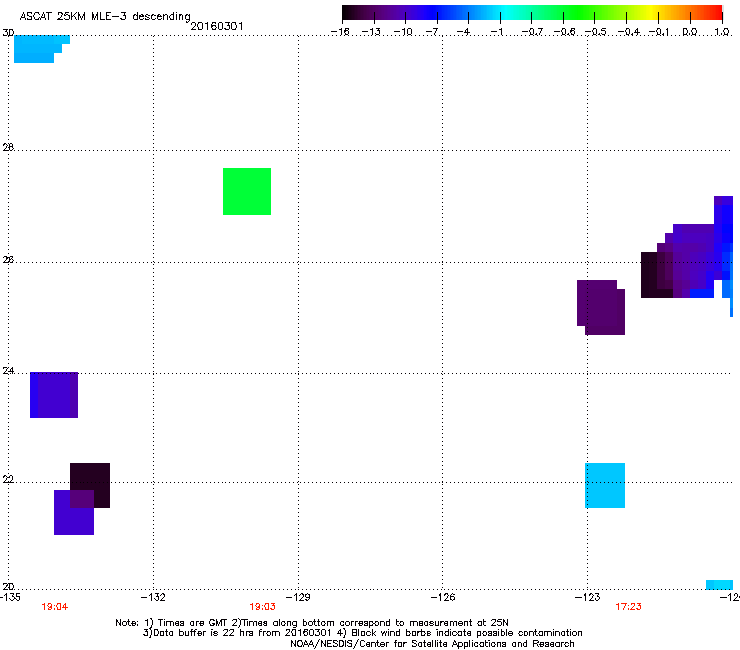Click the ASCAT 25KM MLE-3 descending title

pyautogui.click(x=105, y=16)
